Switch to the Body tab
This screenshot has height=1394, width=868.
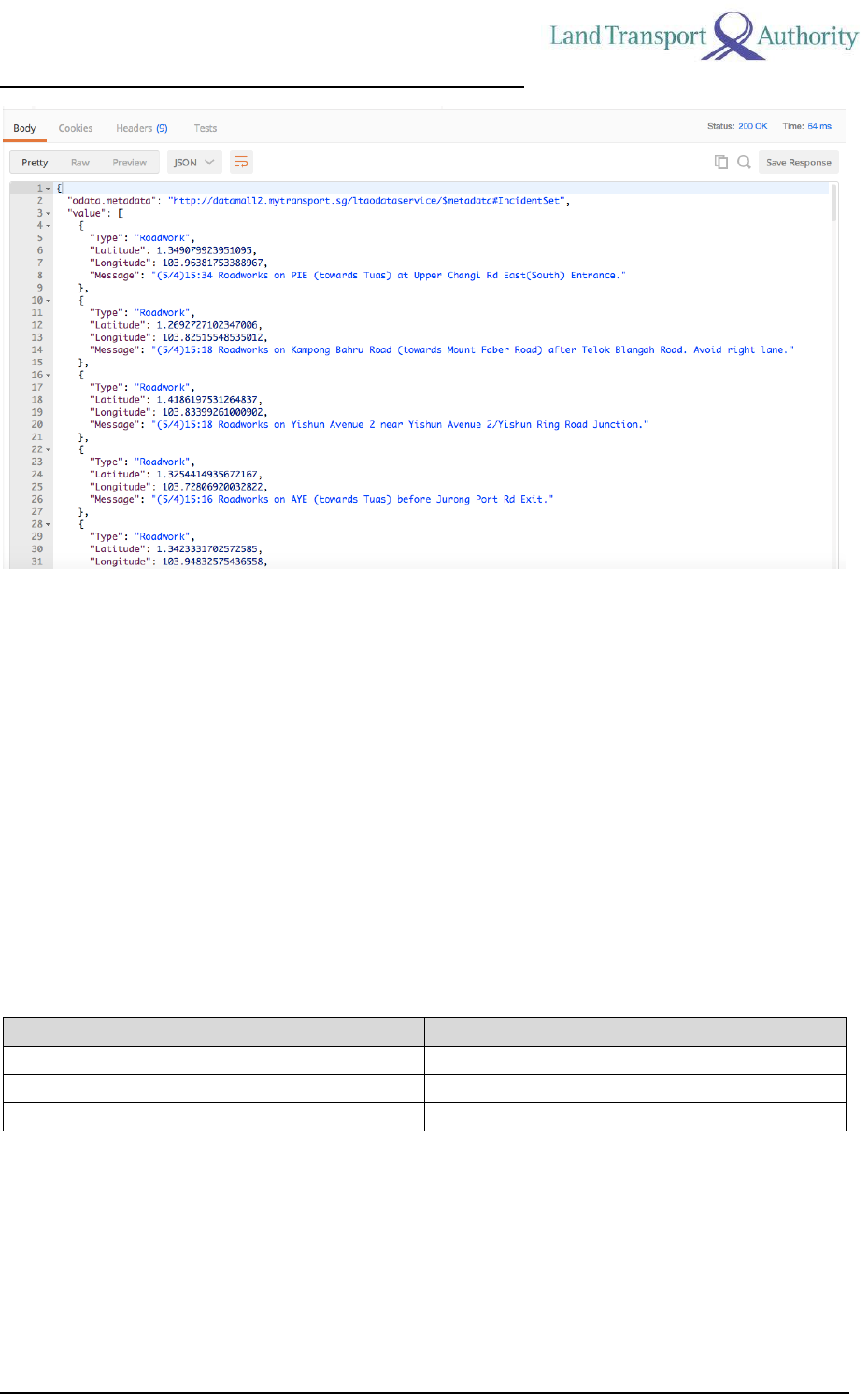pos(24,128)
